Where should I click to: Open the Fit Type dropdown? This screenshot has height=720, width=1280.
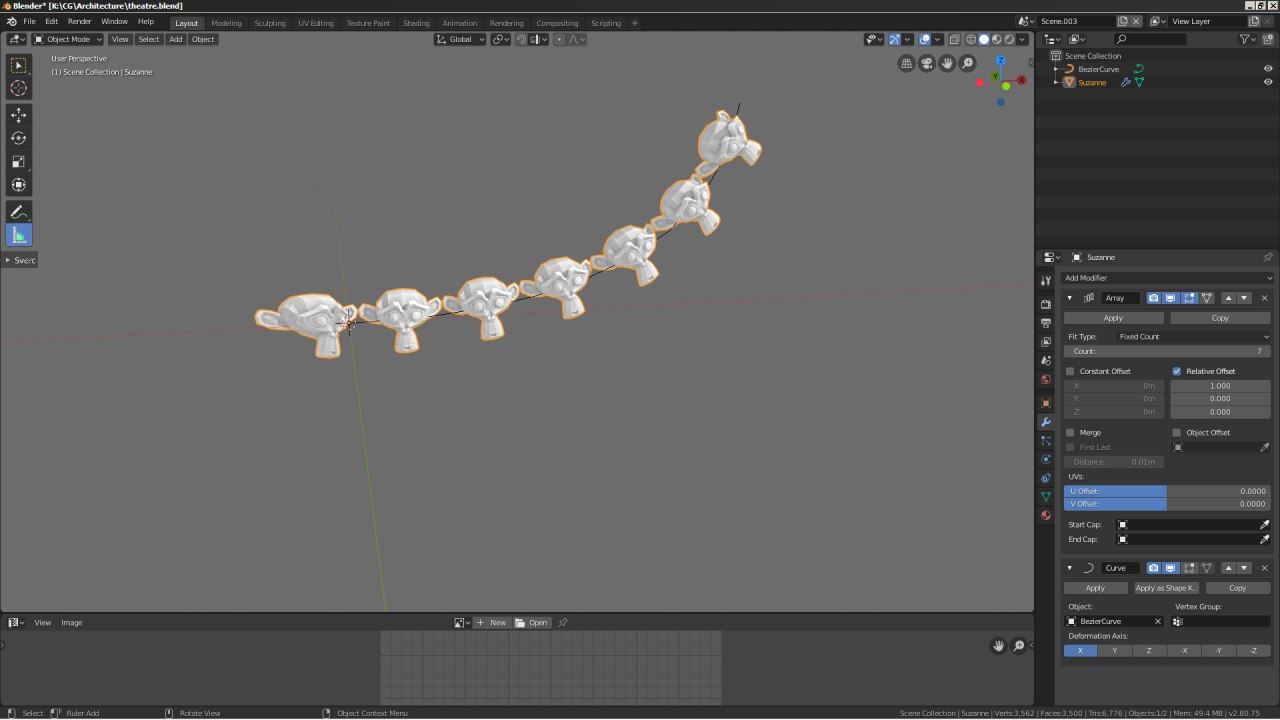(x=1193, y=337)
